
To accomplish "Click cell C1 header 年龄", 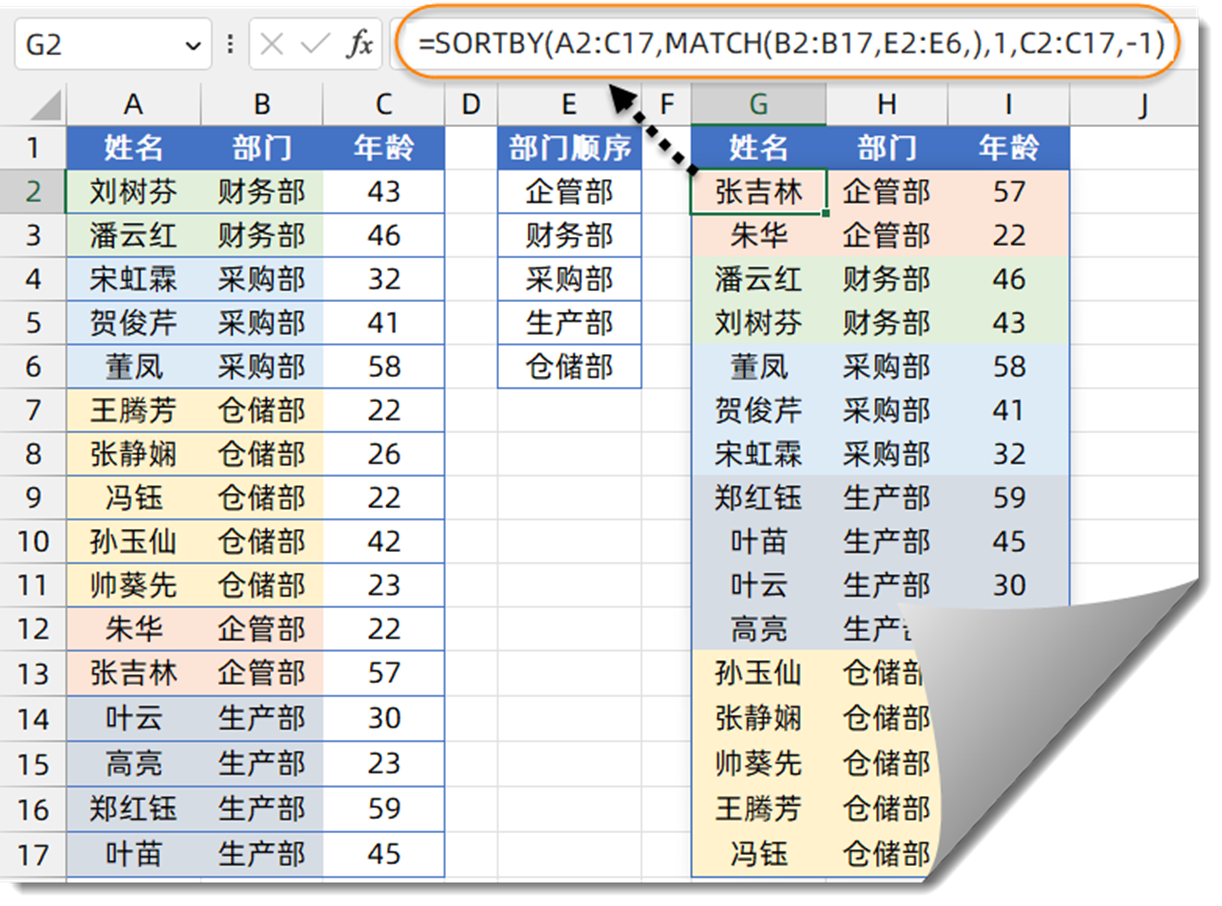I will [384, 148].
